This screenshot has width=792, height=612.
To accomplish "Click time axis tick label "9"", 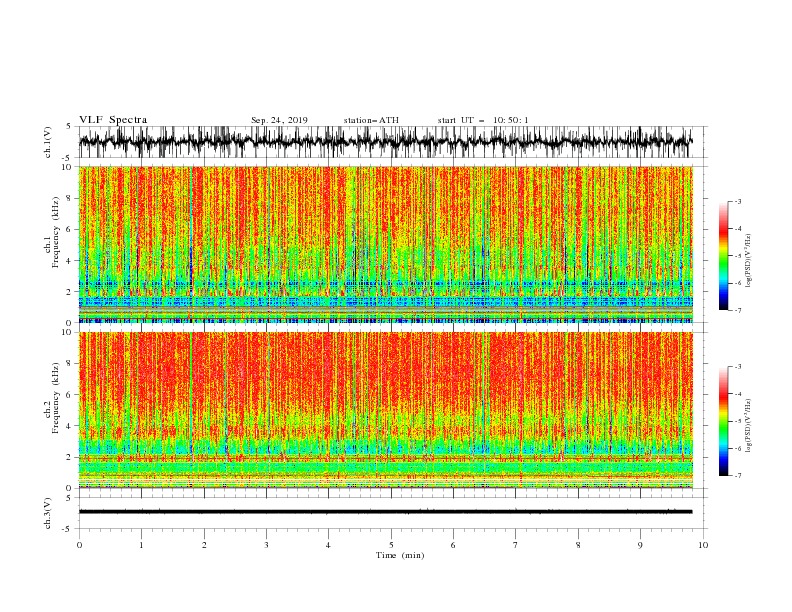I will [x=640, y=545].
